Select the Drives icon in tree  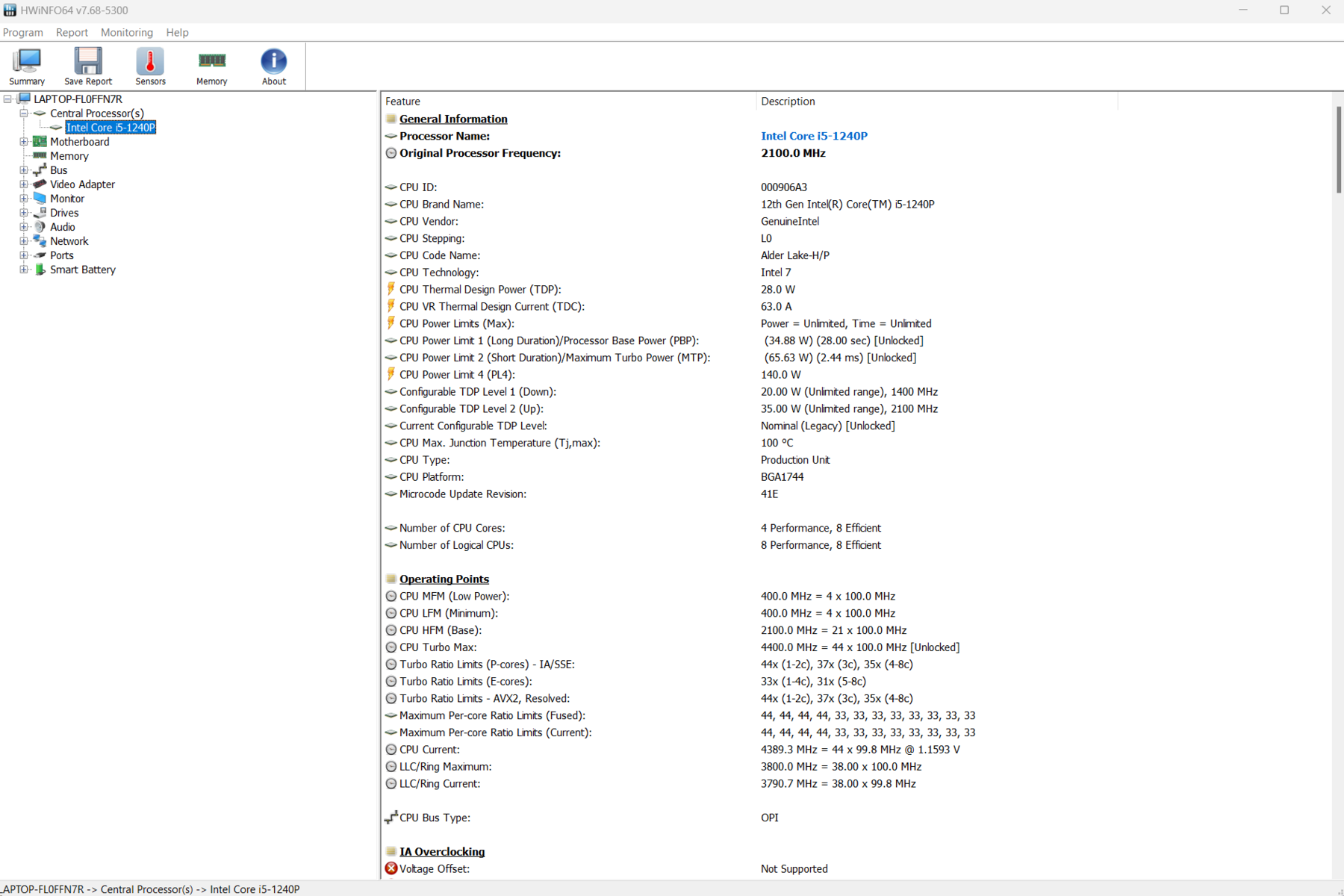pos(40,213)
